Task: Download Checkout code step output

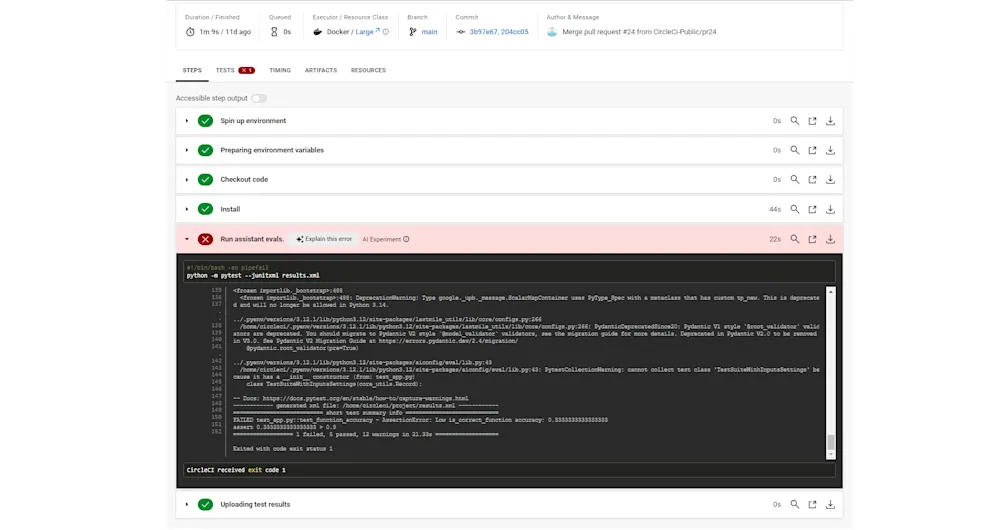Action: point(830,180)
